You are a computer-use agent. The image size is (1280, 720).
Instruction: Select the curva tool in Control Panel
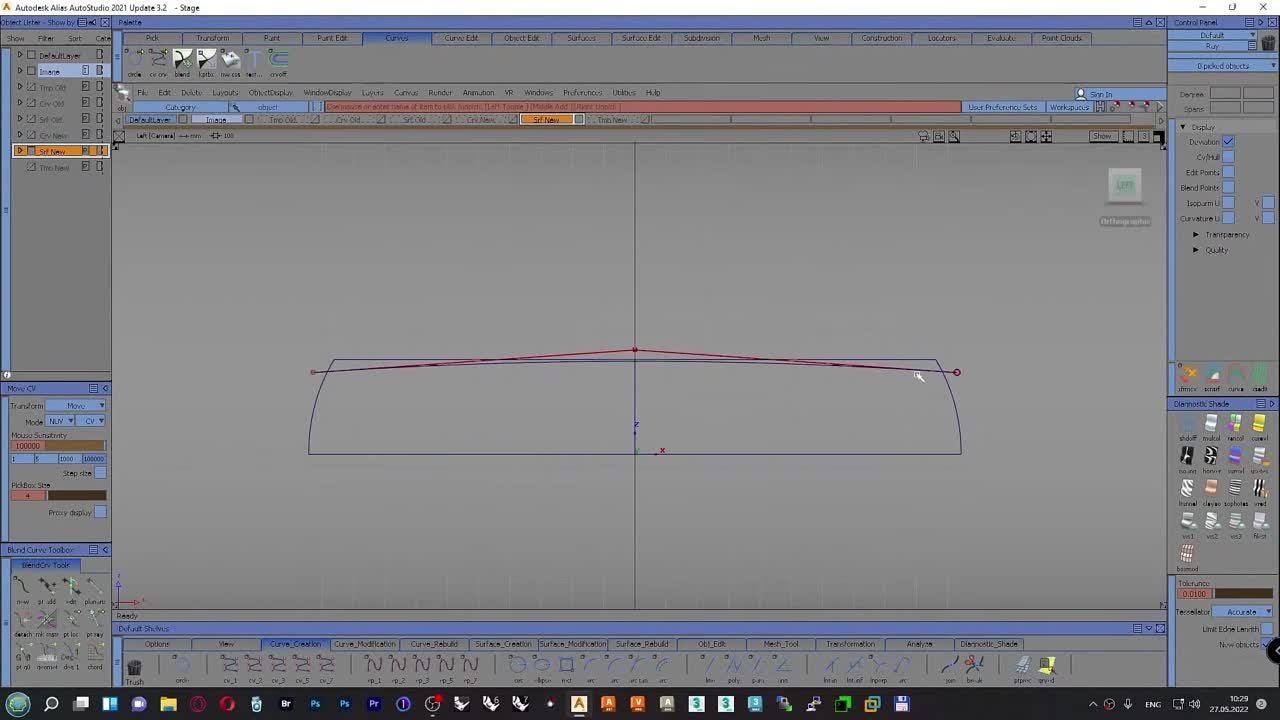1236,376
